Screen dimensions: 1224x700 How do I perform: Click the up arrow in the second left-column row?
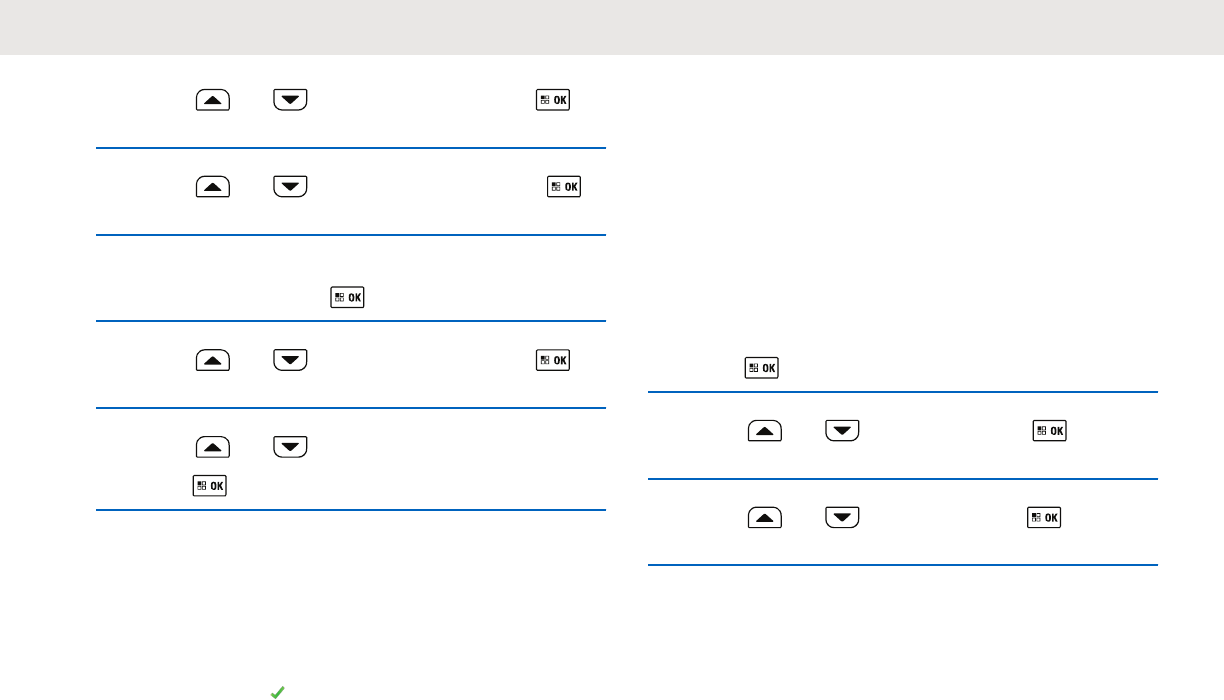(x=213, y=186)
